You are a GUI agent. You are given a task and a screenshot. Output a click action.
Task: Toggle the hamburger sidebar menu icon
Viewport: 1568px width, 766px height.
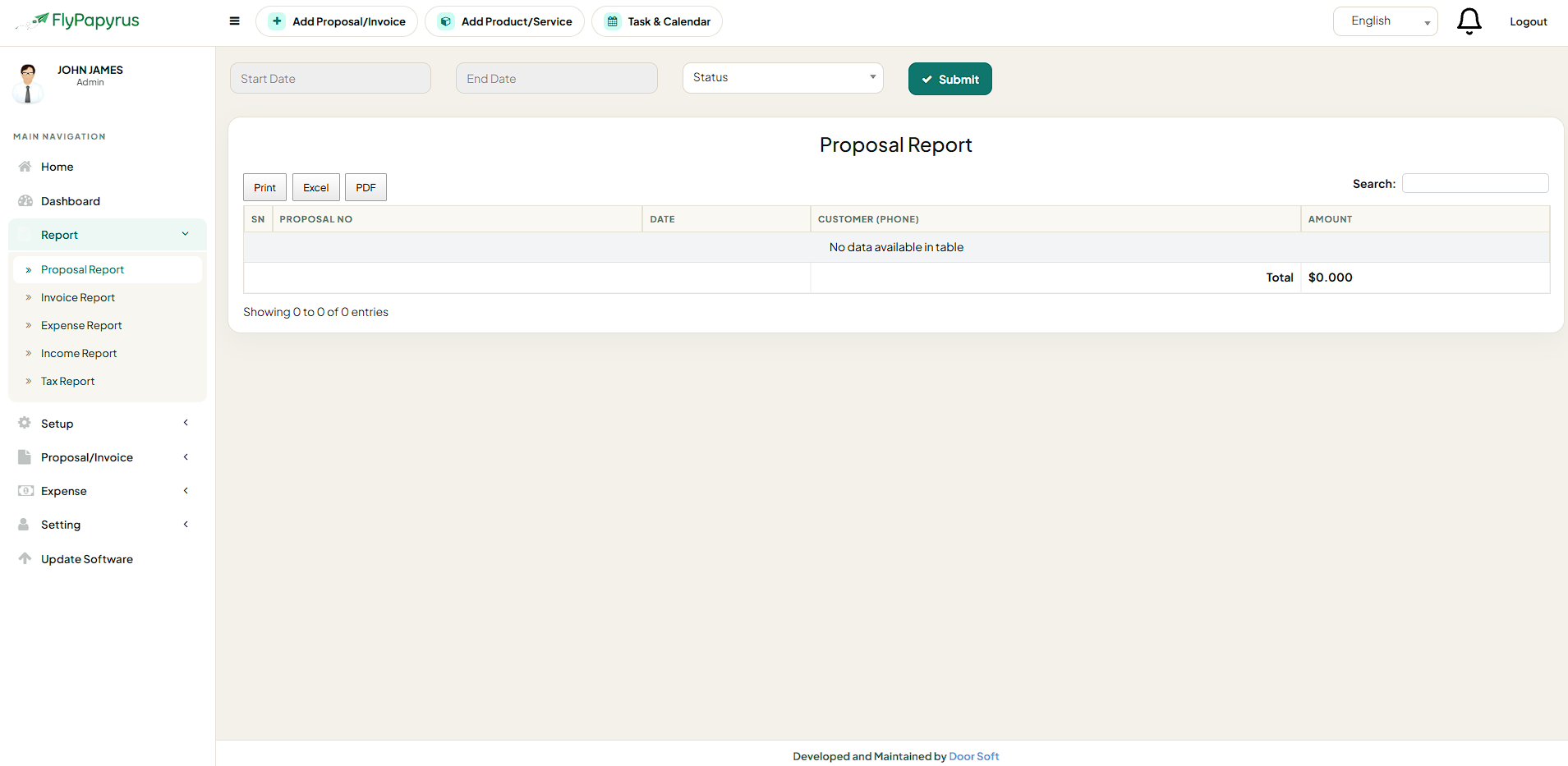point(235,21)
